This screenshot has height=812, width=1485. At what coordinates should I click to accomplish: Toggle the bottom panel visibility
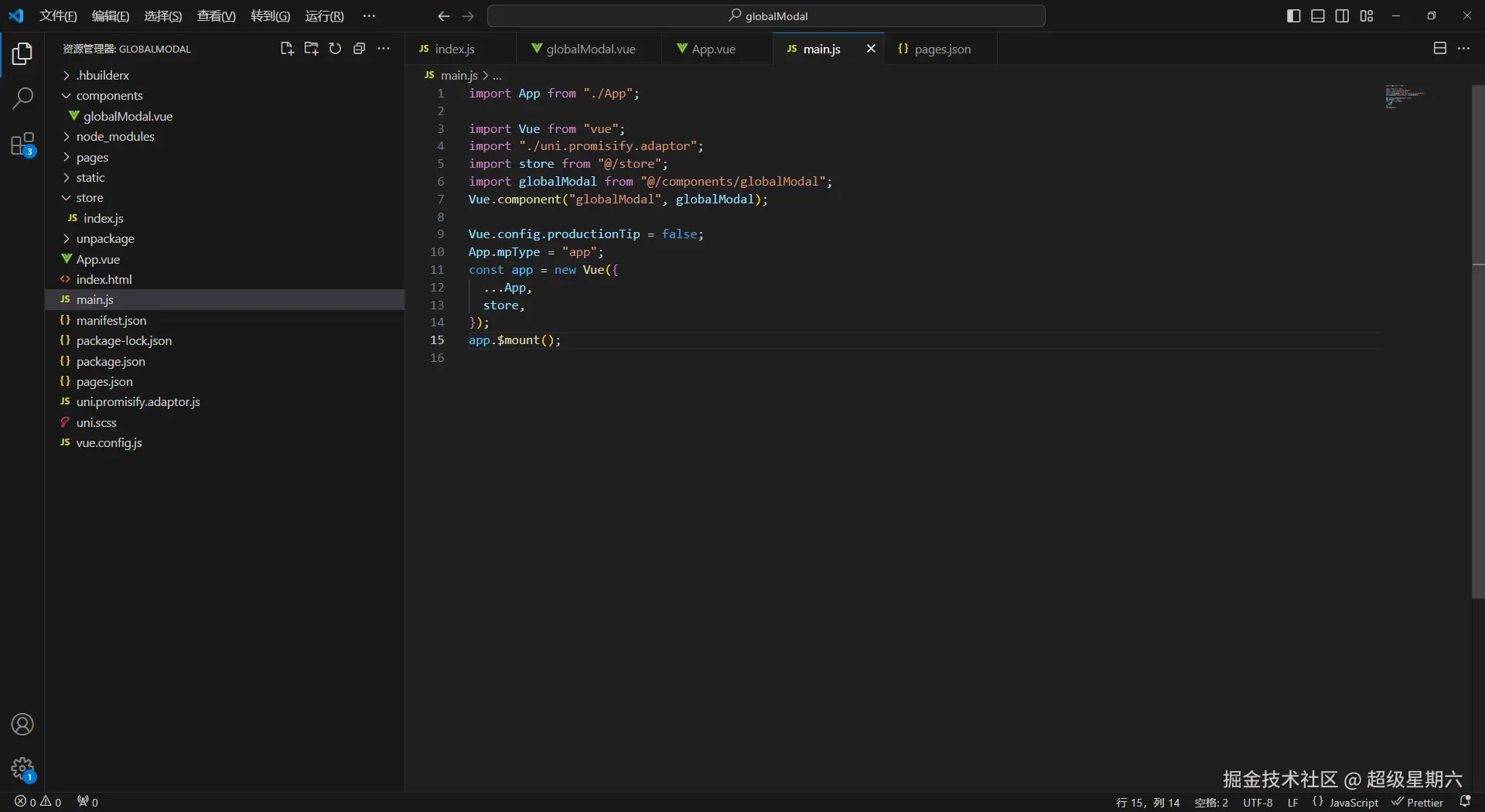pos(1318,16)
